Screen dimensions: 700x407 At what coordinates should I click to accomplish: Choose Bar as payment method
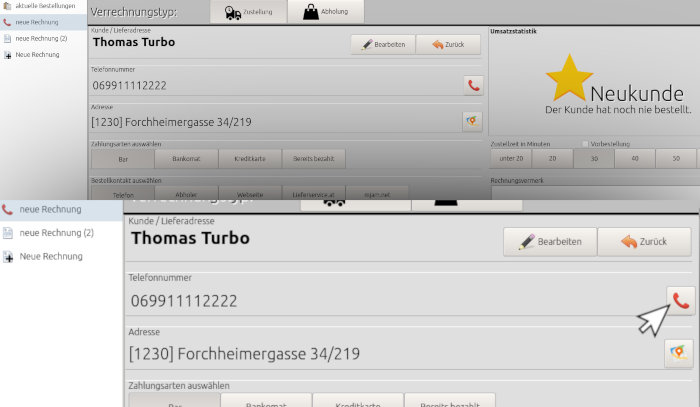coord(123,159)
